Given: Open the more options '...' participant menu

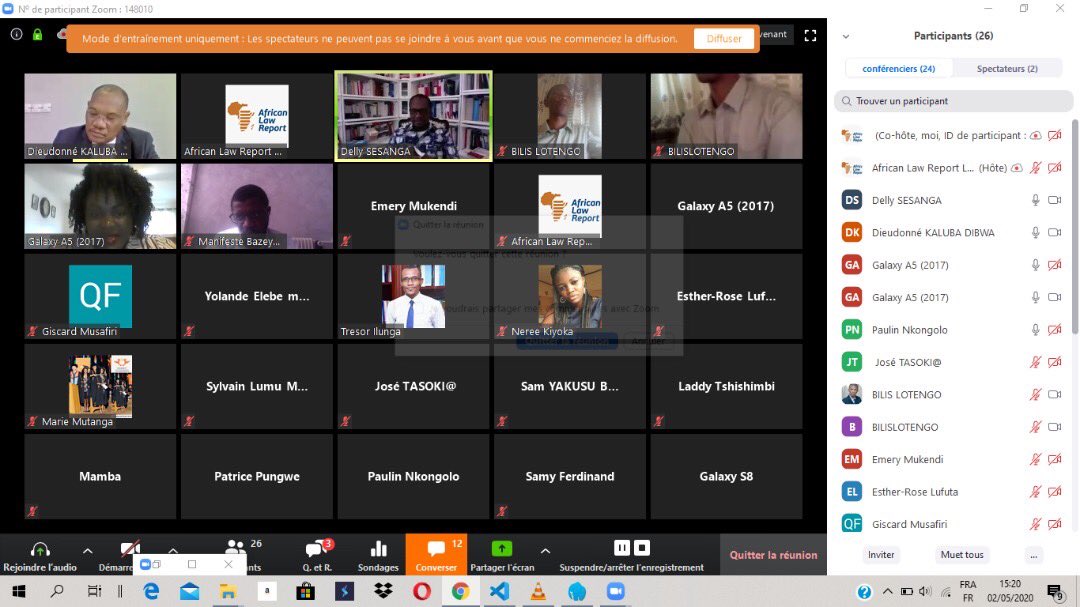Looking at the screenshot, I should coord(1033,555).
